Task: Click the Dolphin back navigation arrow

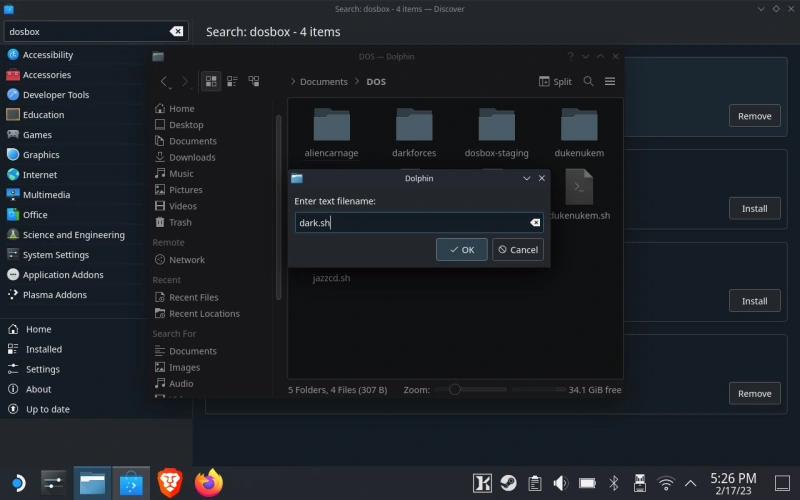Action: click(165, 82)
